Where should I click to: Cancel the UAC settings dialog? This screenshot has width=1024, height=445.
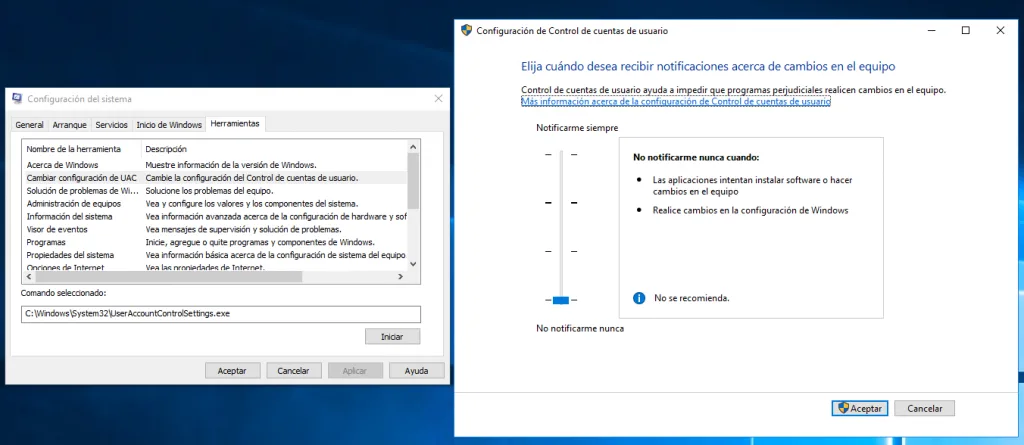pos(924,408)
